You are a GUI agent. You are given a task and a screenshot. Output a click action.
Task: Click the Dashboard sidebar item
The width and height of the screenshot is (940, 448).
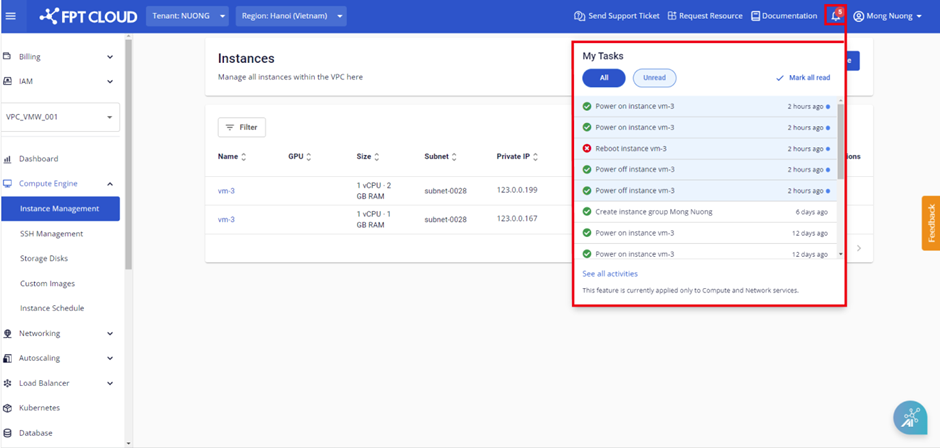[38, 159]
